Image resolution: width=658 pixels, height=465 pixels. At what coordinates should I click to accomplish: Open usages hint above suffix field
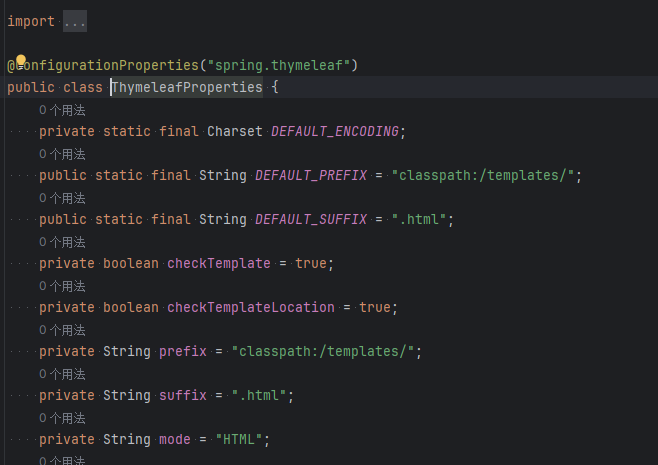click(62, 374)
